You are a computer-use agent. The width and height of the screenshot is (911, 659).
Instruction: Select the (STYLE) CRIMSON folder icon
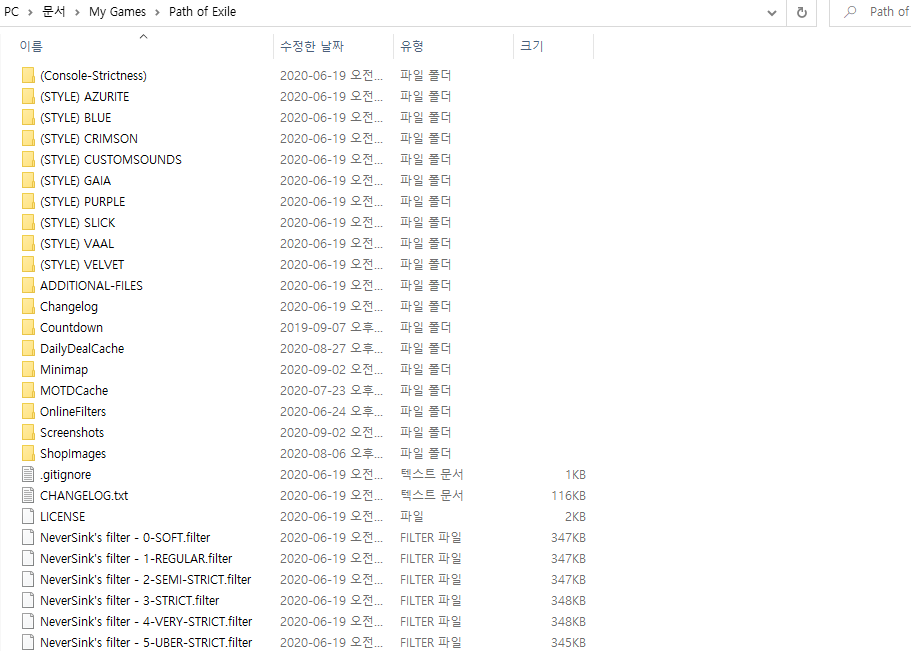tap(28, 138)
